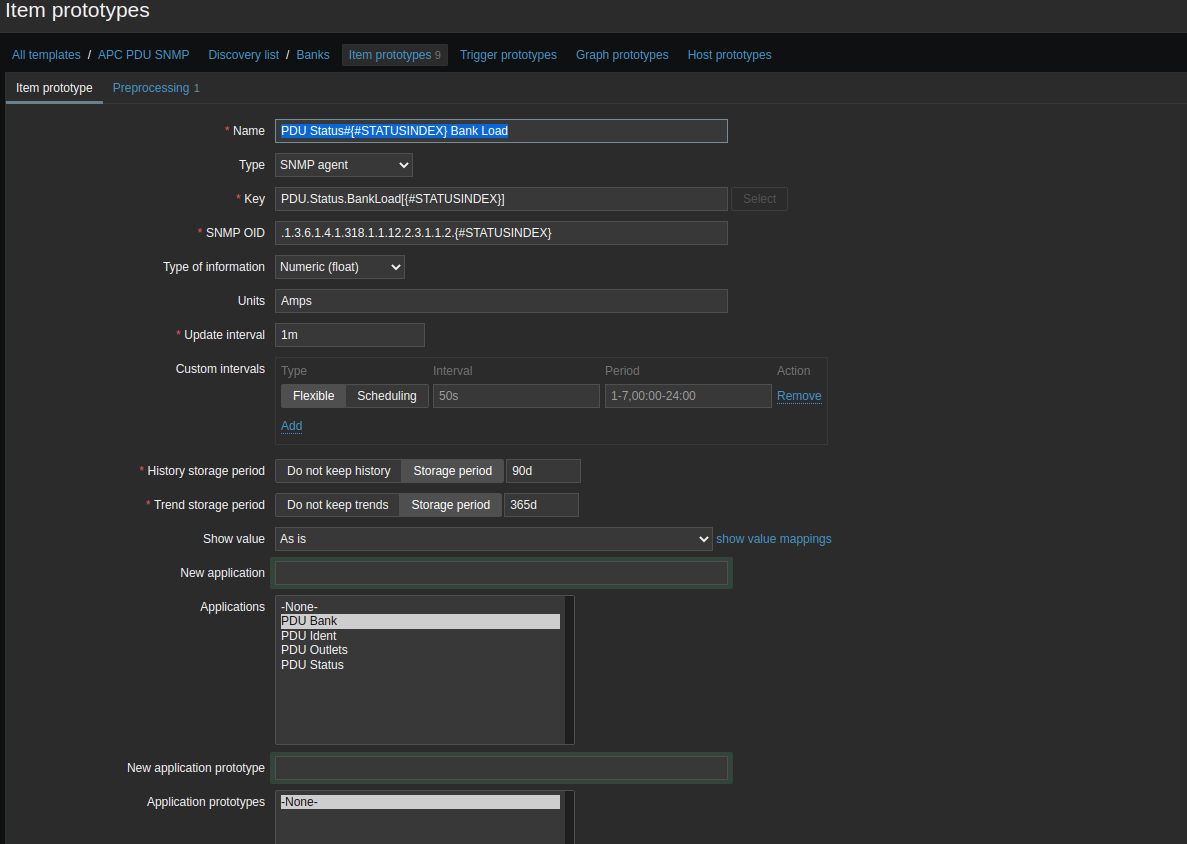Click the Applications list scrollbar
Image resolution: width=1187 pixels, height=844 pixels.
pos(569,670)
